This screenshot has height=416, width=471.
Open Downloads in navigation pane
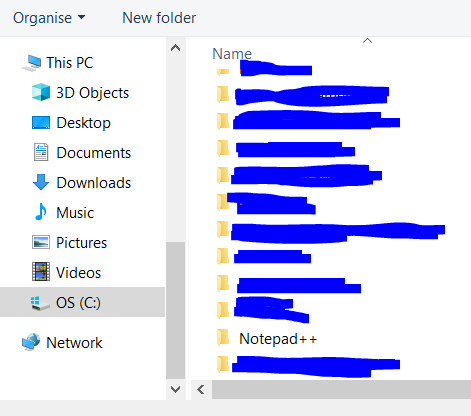[94, 183]
